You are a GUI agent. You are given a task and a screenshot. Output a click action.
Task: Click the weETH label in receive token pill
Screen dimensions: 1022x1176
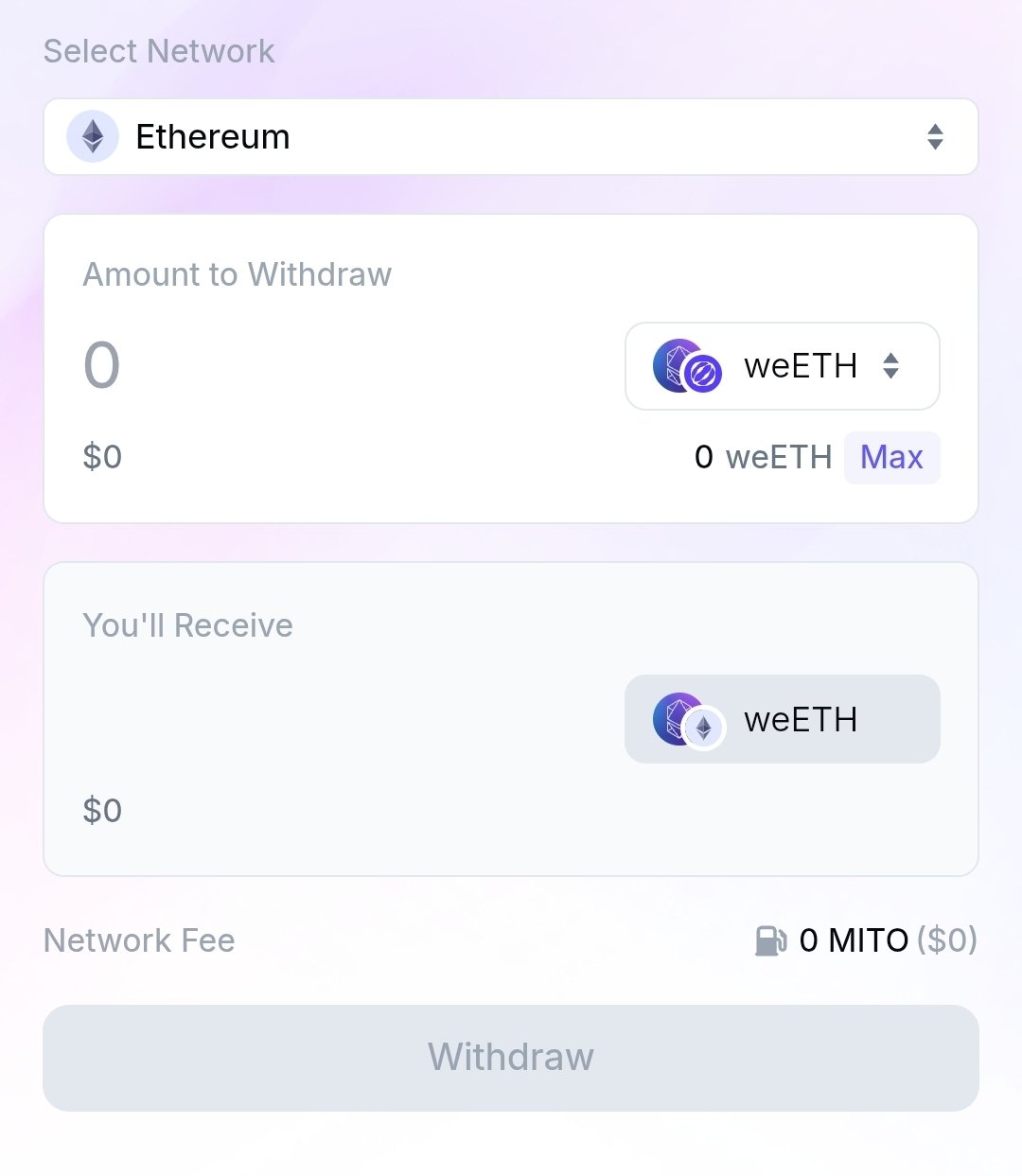pos(801,720)
